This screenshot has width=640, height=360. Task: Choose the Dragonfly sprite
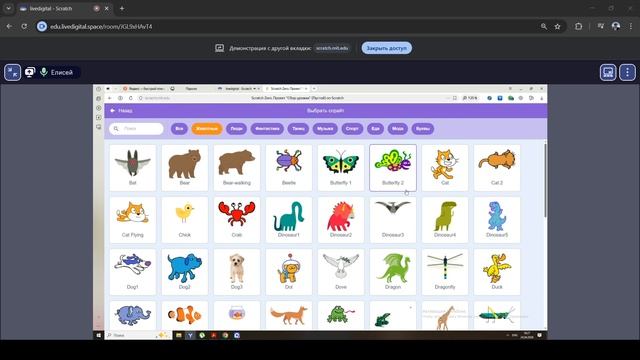coord(445,272)
